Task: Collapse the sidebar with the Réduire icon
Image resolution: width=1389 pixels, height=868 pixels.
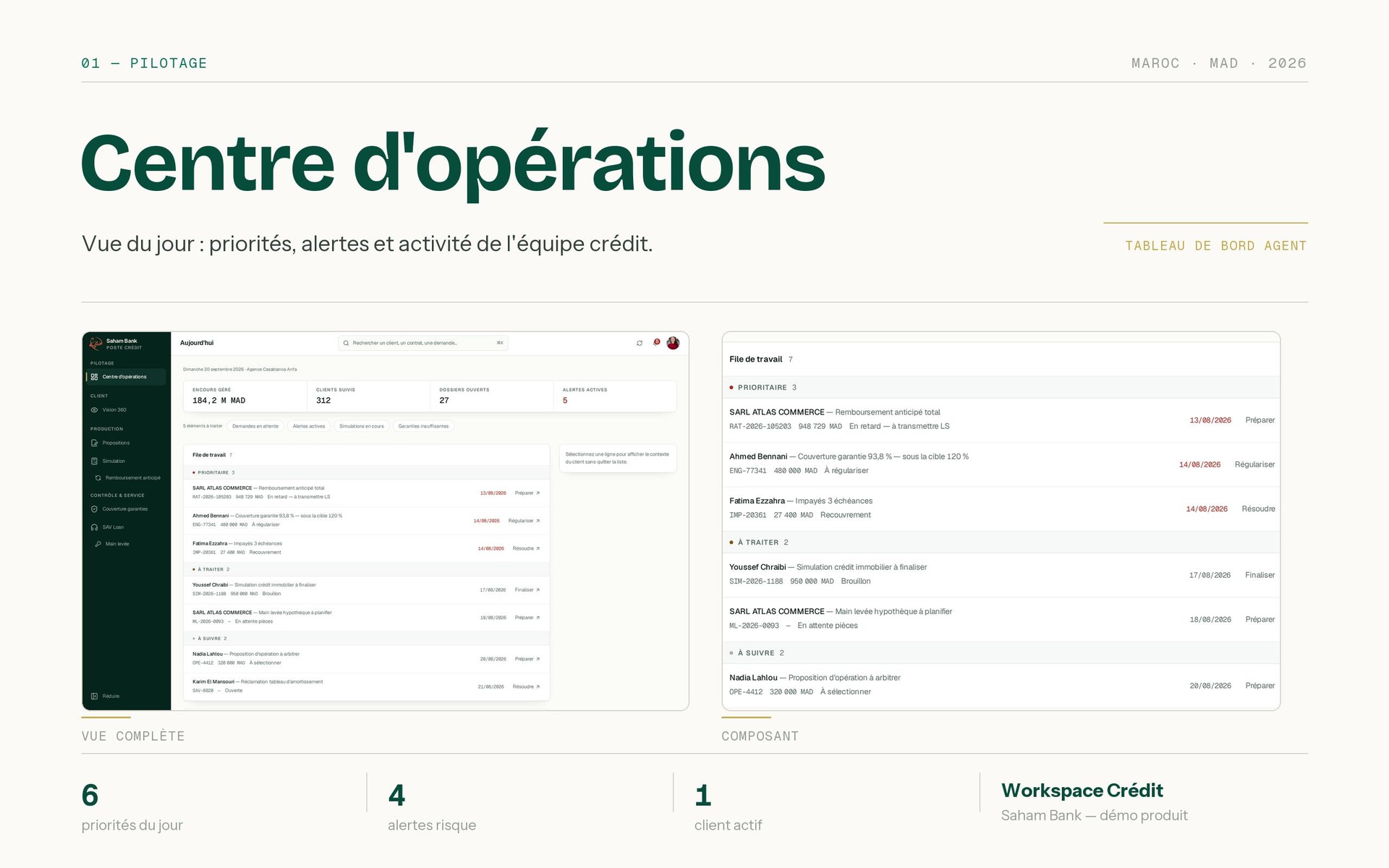Action: click(x=95, y=696)
